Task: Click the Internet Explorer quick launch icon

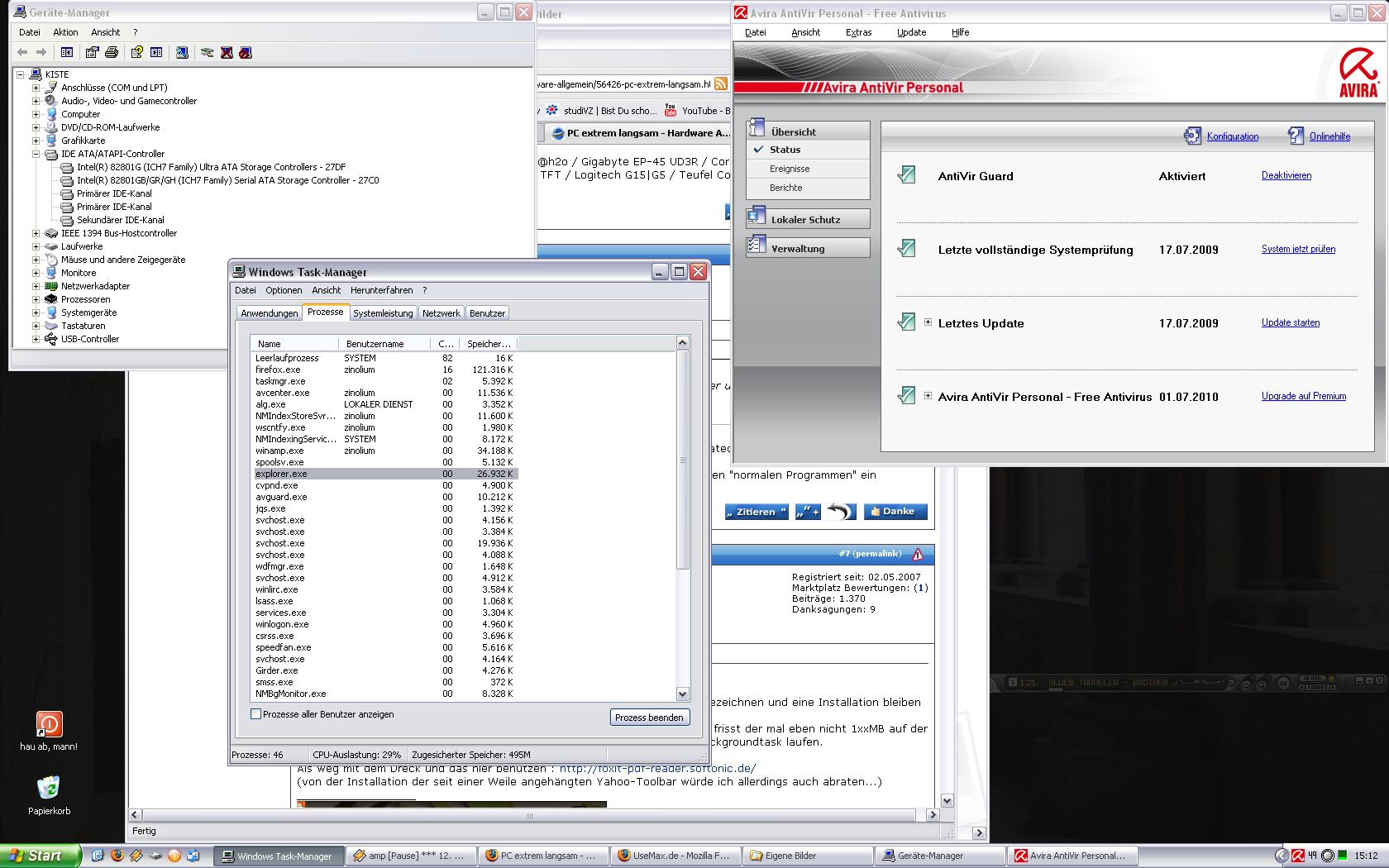Action: [98, 856]
